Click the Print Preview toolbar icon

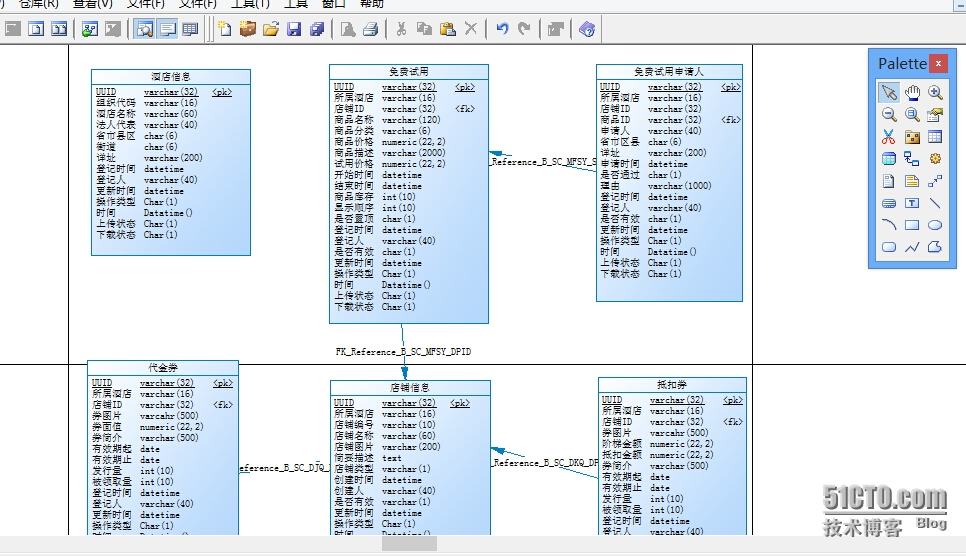click(x=347, y=29)
